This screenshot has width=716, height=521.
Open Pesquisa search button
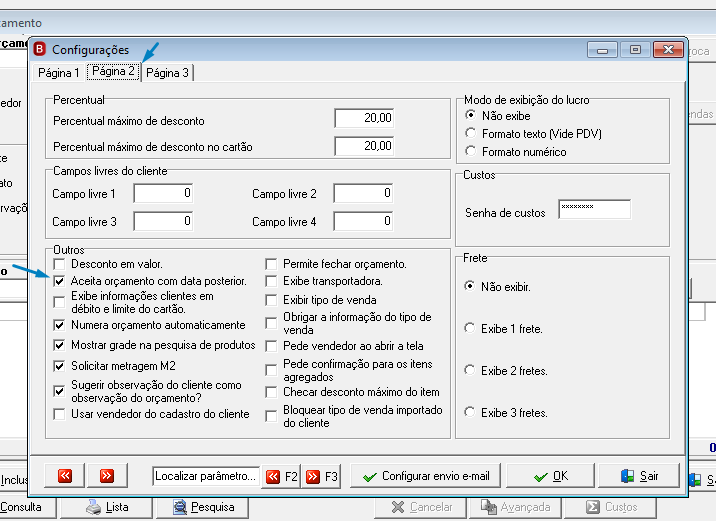coord(203,507)
